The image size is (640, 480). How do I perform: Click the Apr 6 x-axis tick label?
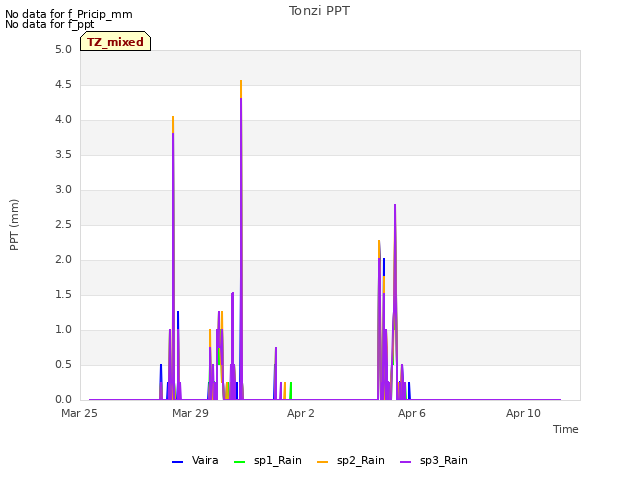(412, 413)
